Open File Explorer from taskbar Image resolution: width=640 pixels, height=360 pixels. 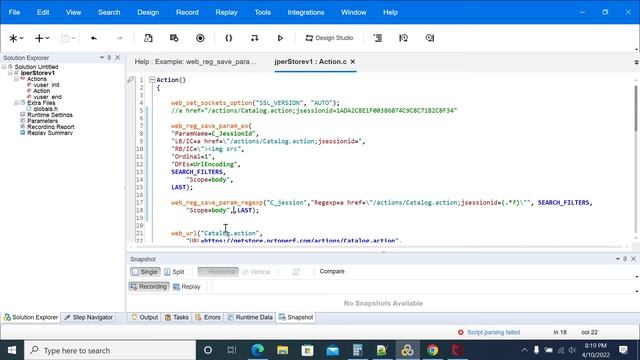[282, 350]
